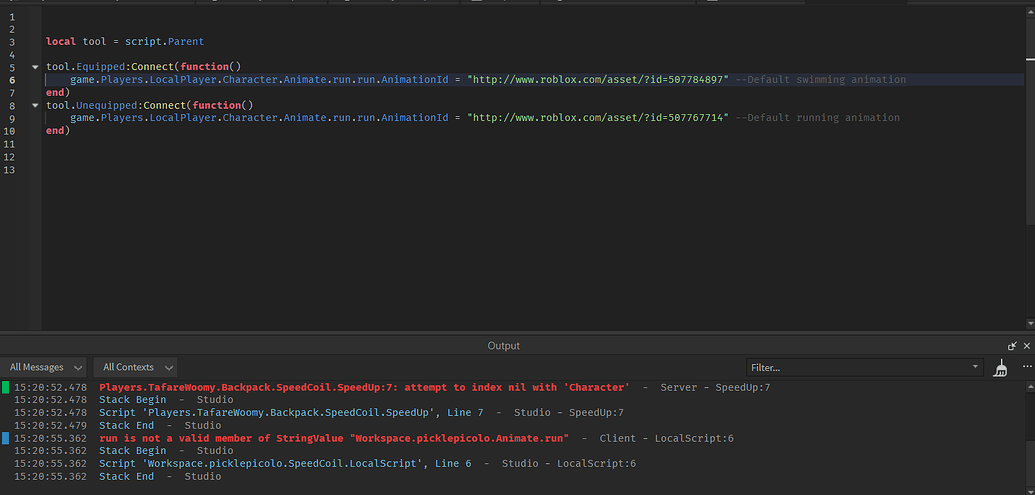Image resolution: width=1035 pixels, height=495 pixels.
Task: Click line number 11 in the gutter
Action: click(9, 144)
